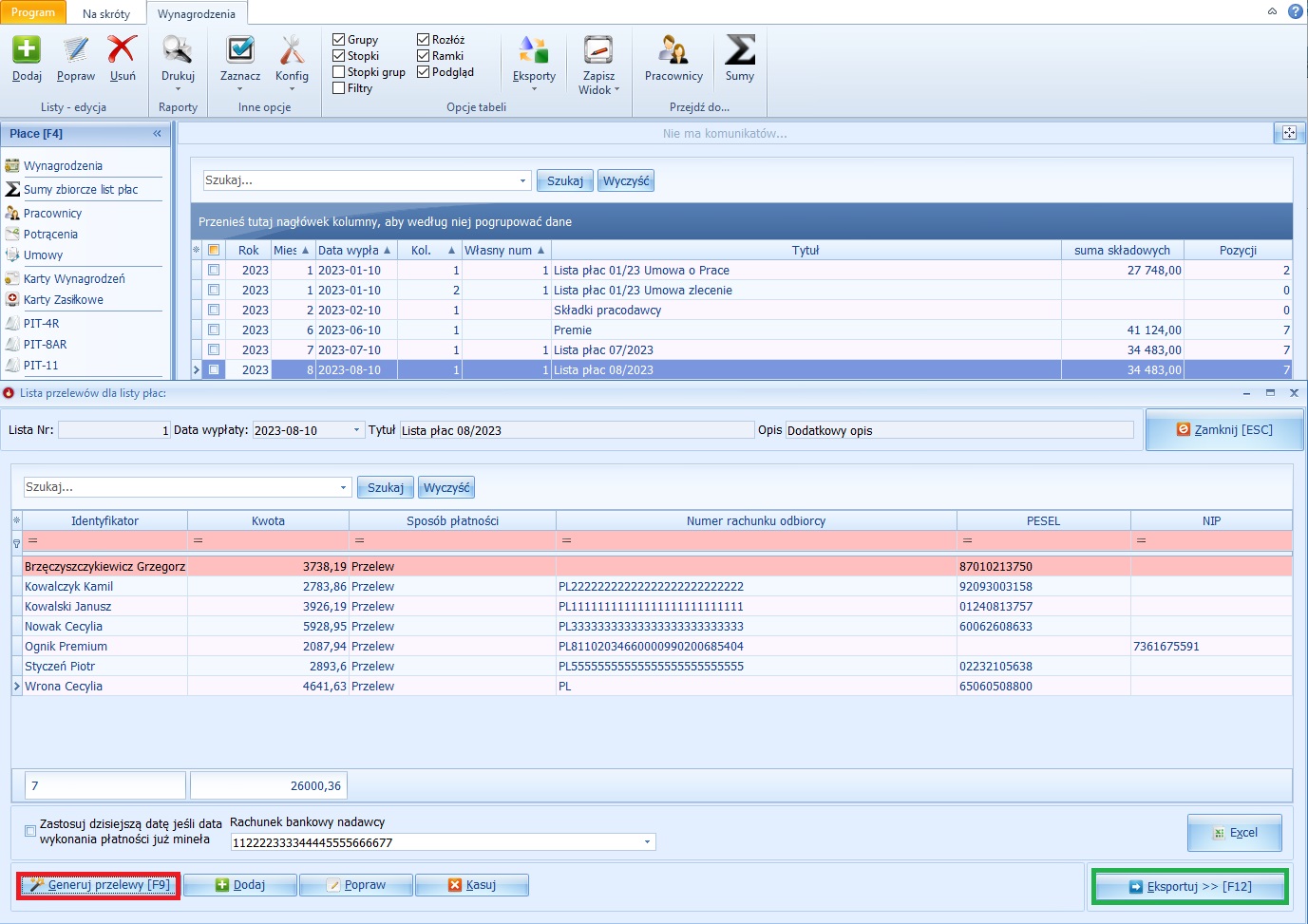Viewport: 1308px width, 924px height.
Task: Open Rachunek bankowy nadawcy dropdown
Action: (648, 842)
